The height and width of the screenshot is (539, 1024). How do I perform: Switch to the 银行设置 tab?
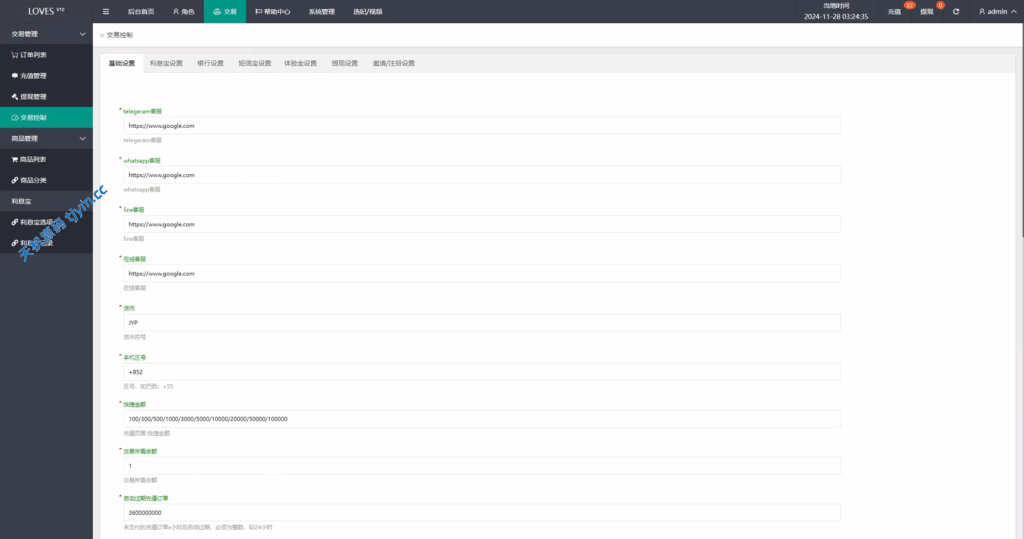point(211,63)
